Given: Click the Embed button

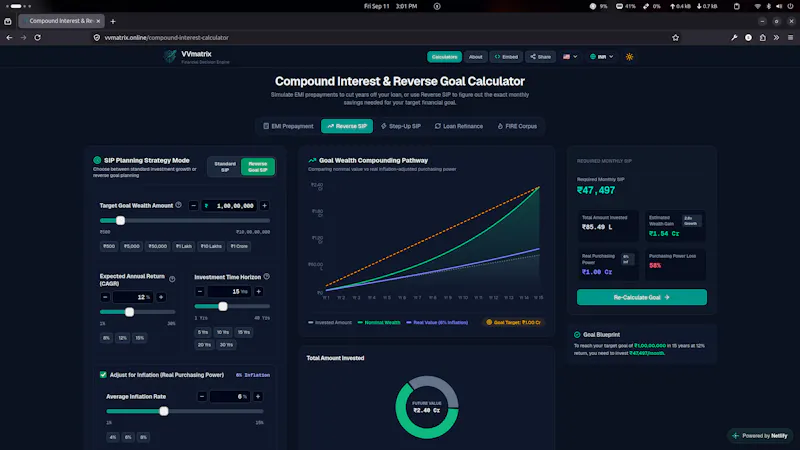Looking at the screenshot, I should [x=506, y=57].
